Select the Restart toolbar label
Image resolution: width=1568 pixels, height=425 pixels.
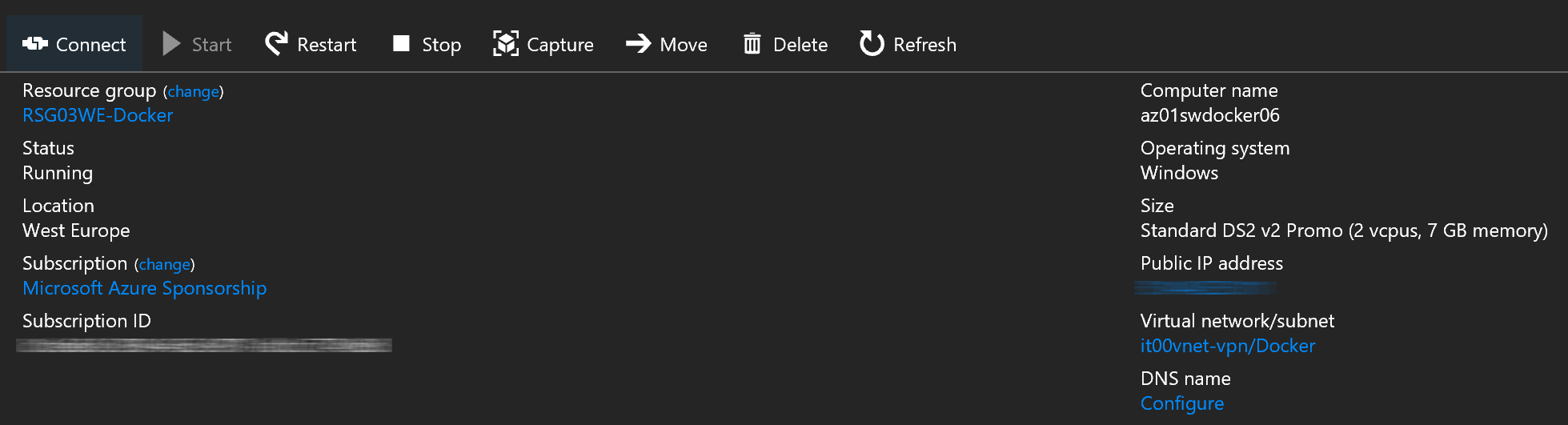(x=327, y=45)
